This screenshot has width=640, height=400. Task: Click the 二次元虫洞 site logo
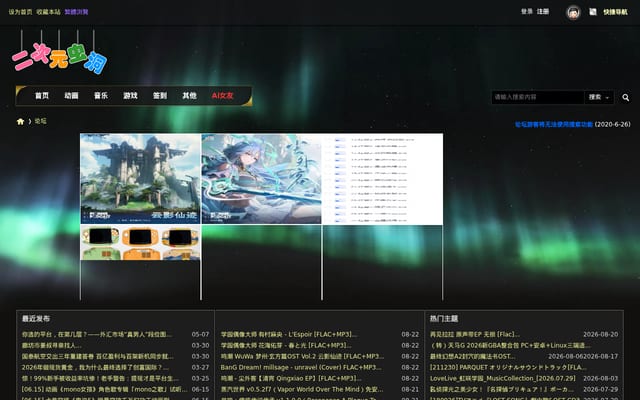click(60, 53)
